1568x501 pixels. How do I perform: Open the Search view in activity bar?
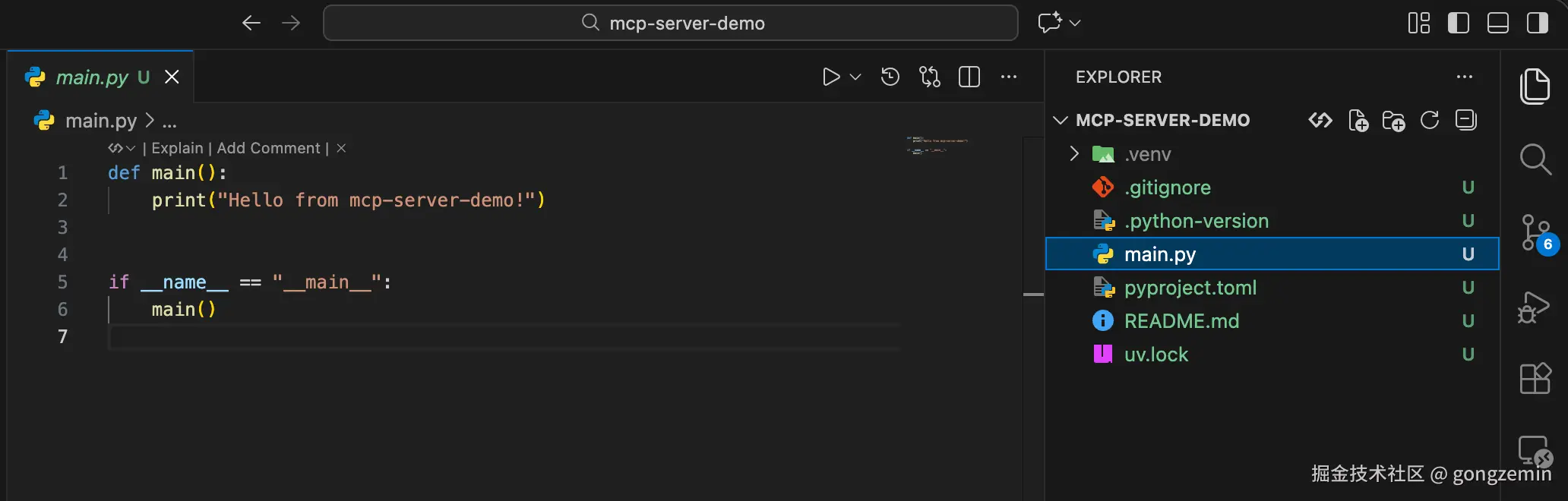[x=1535, y=159]
